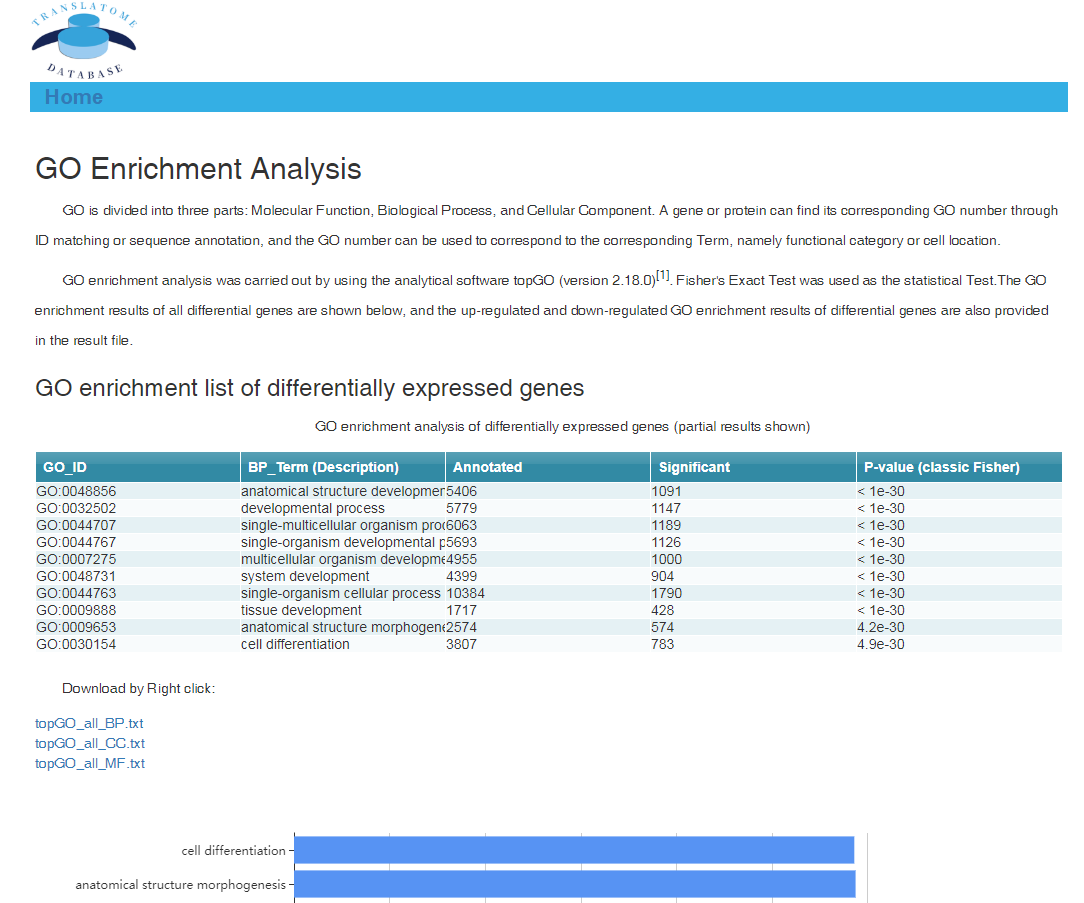Click the table caption 'partial results shown'
Viewport: 1084px width, 903px height.
[x=742, y=427]
